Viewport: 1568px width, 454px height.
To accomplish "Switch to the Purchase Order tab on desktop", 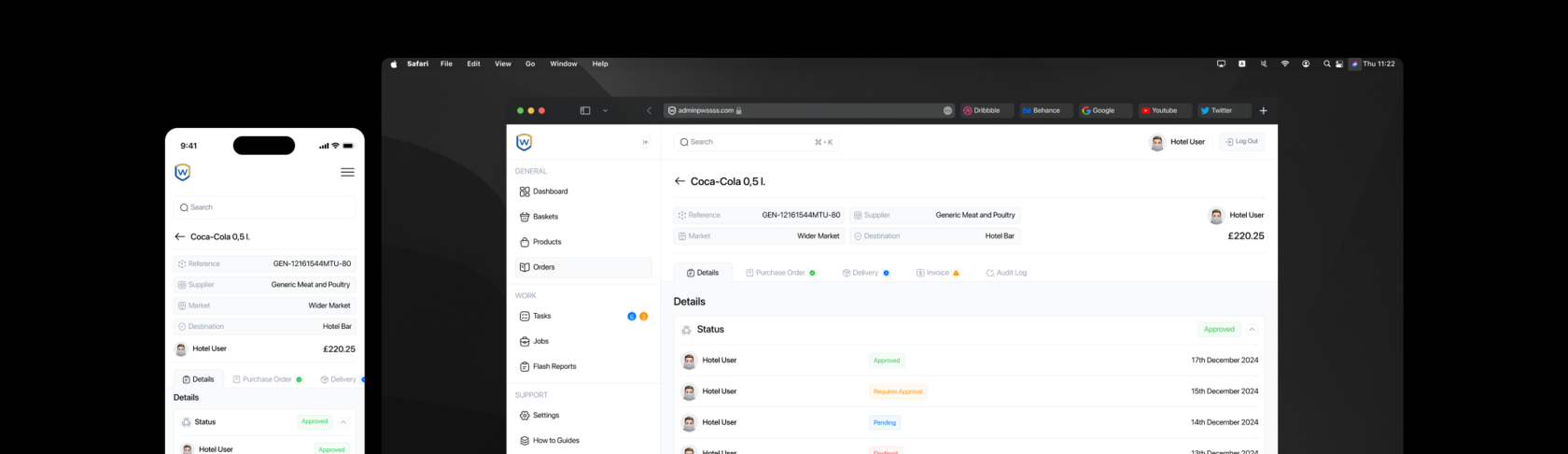I will [781, 273].
